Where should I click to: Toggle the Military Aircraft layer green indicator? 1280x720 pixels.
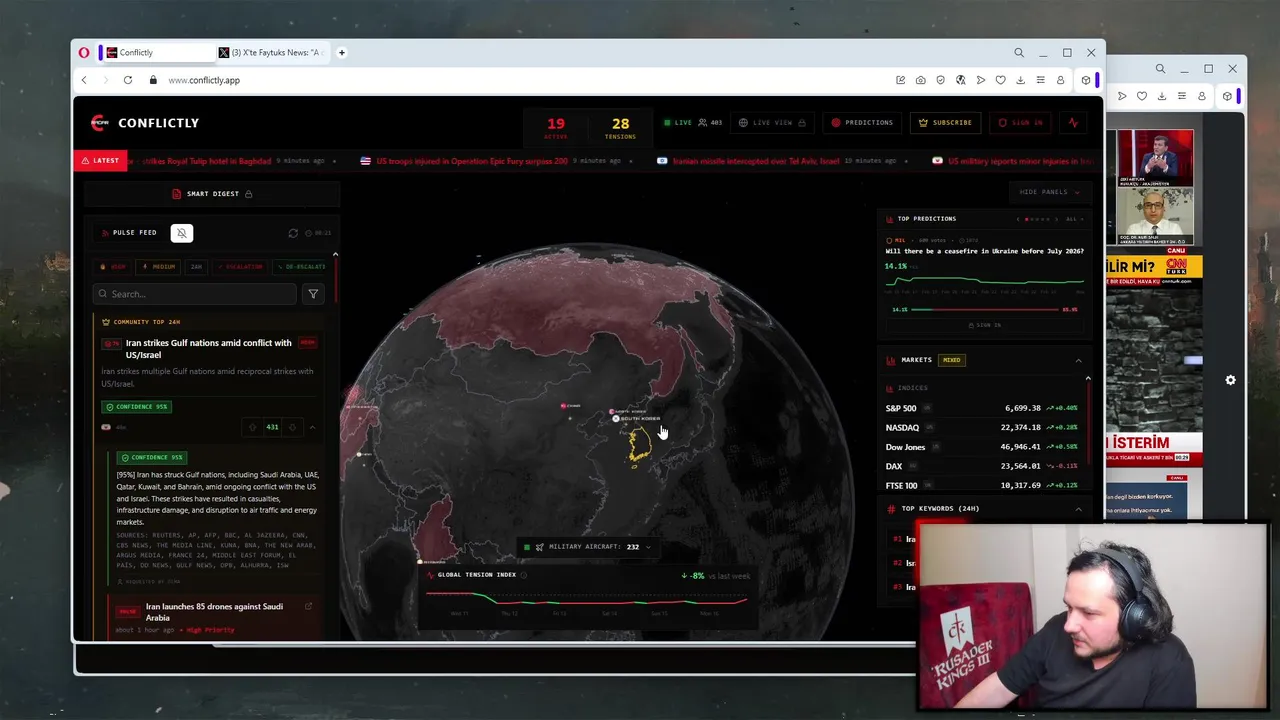point(527,547)
